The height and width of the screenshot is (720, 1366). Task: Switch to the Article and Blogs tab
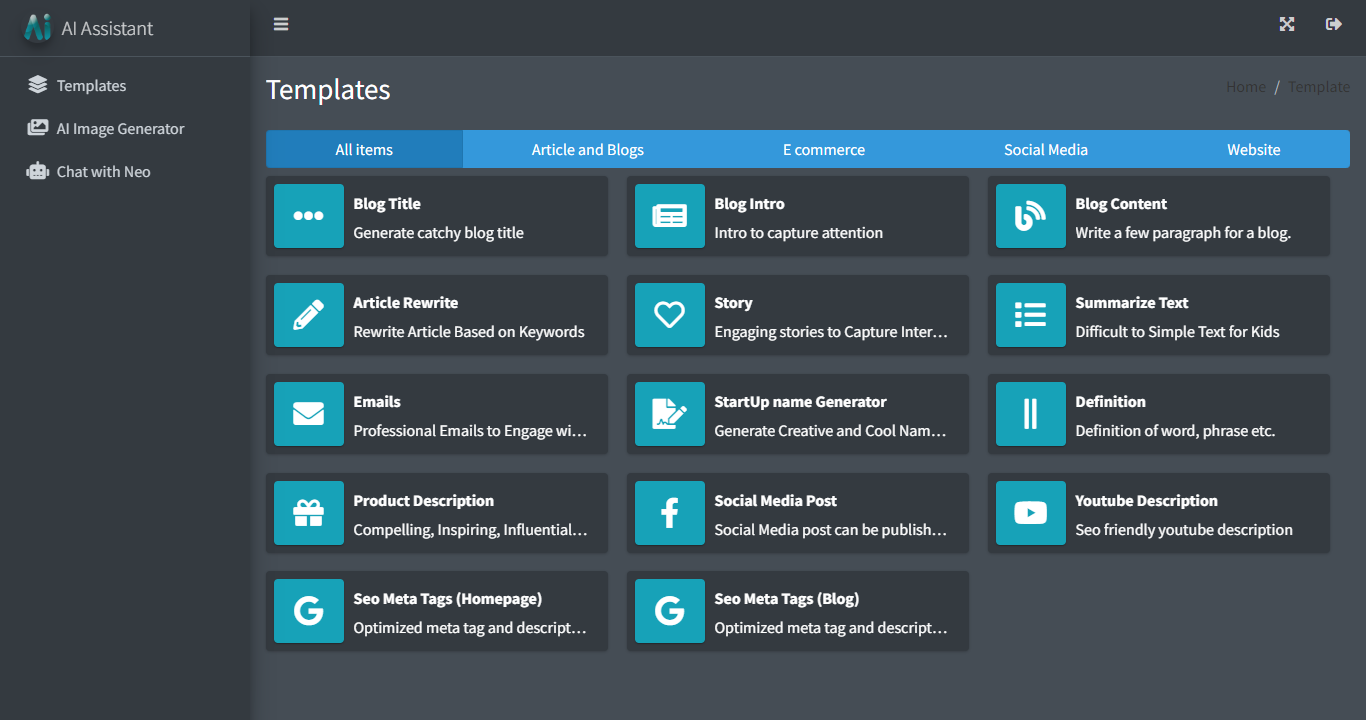[x=587, y=149]
